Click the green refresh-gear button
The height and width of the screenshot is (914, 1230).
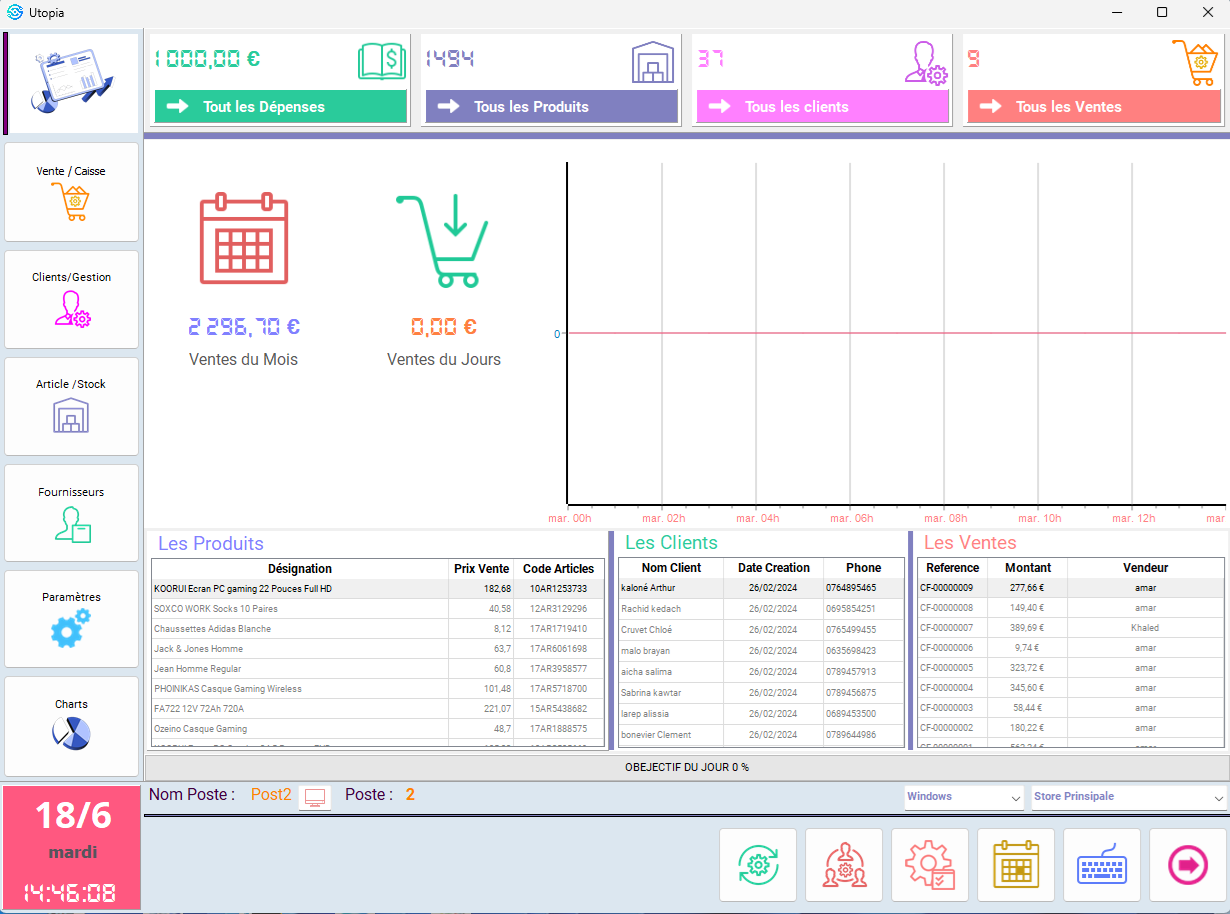click(758, 865)
